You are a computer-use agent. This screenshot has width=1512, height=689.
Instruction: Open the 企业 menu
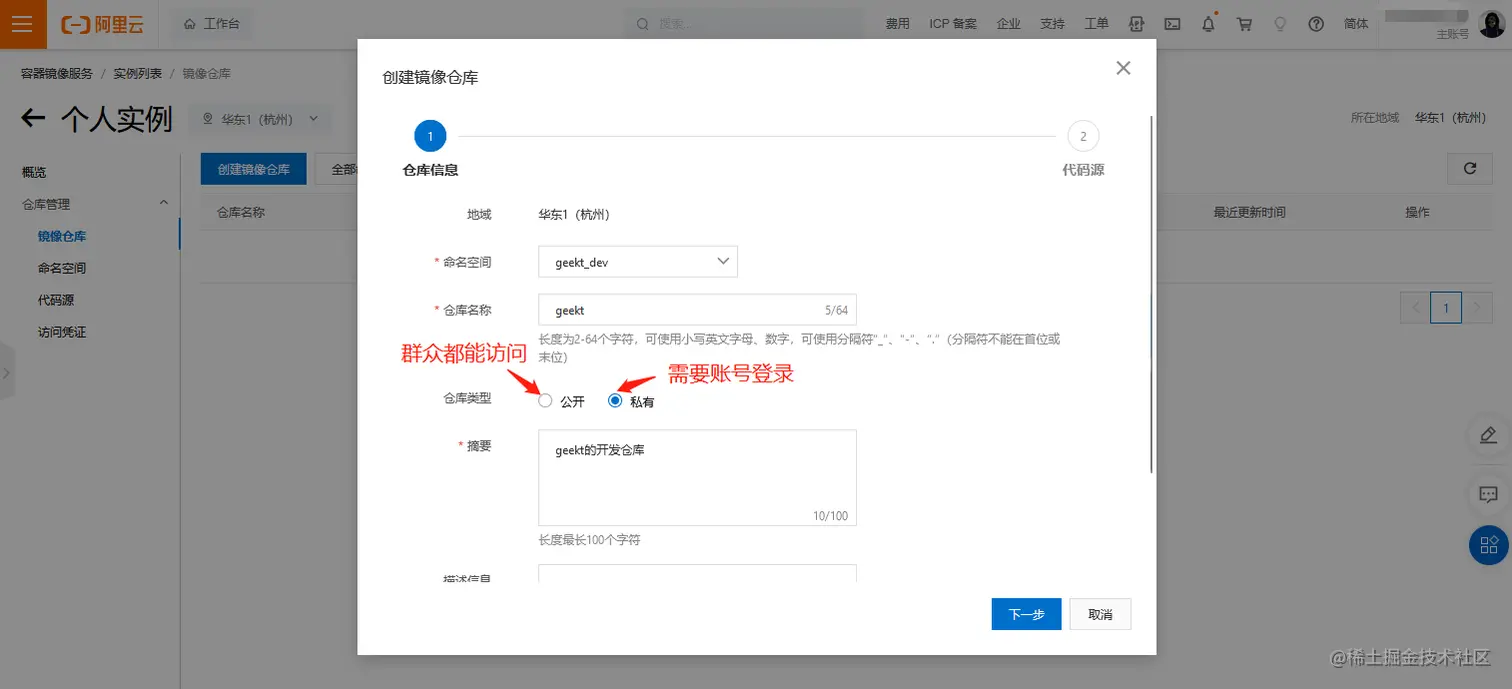(1009, 24)
